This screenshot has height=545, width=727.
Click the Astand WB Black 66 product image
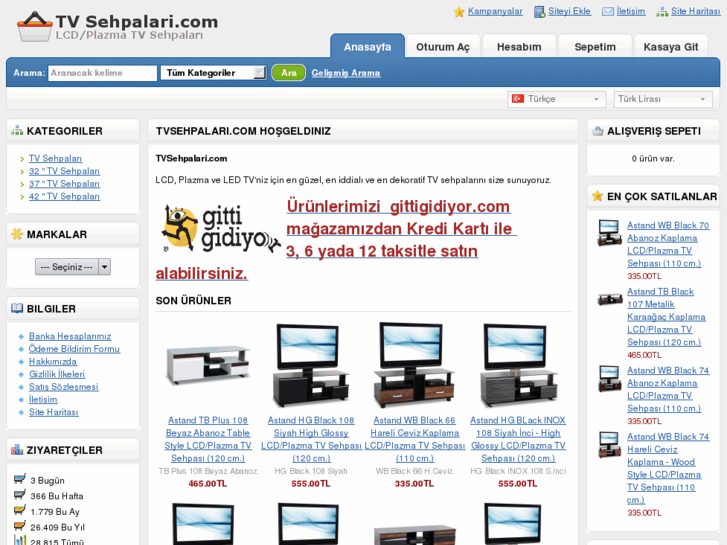point(415,365)
